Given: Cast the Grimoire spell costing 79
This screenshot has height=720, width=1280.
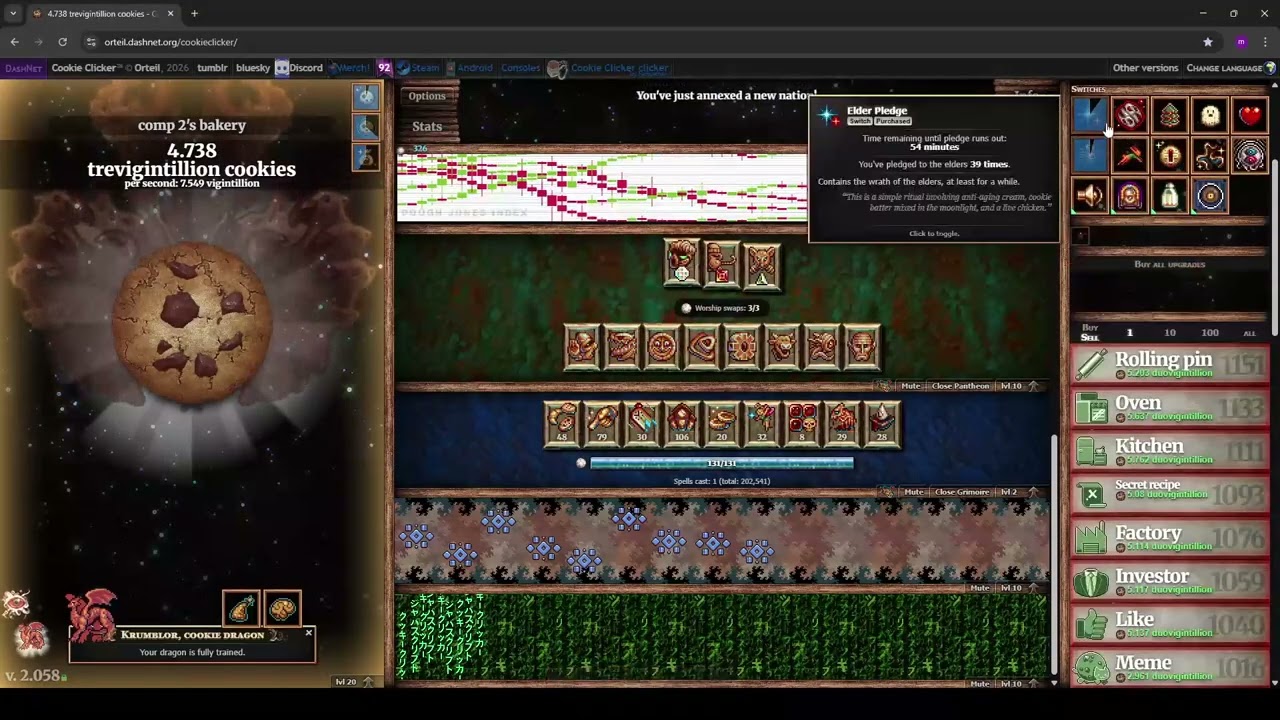Looking at the screenshot, I should (x=601, y=423).
